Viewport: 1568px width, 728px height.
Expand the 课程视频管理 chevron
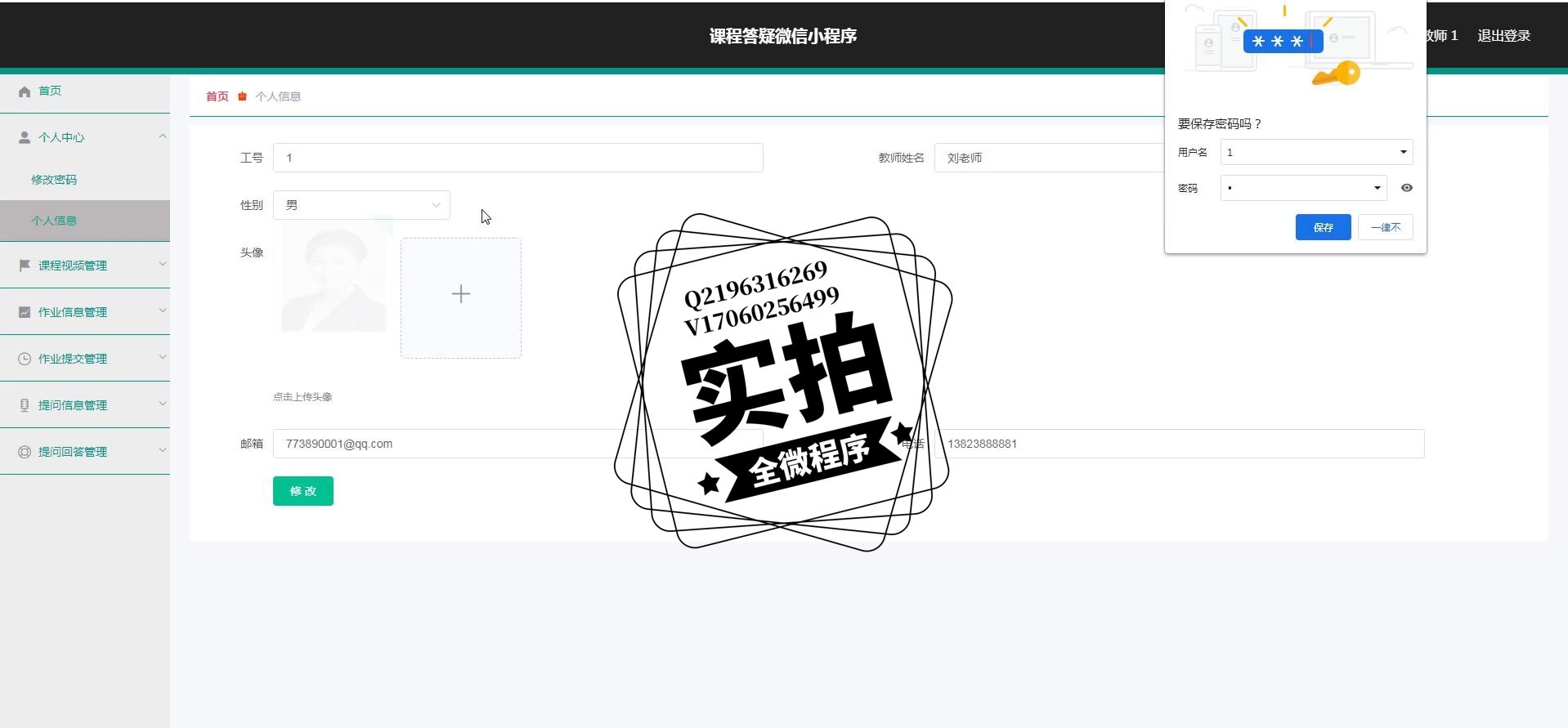tap(163, 264)
